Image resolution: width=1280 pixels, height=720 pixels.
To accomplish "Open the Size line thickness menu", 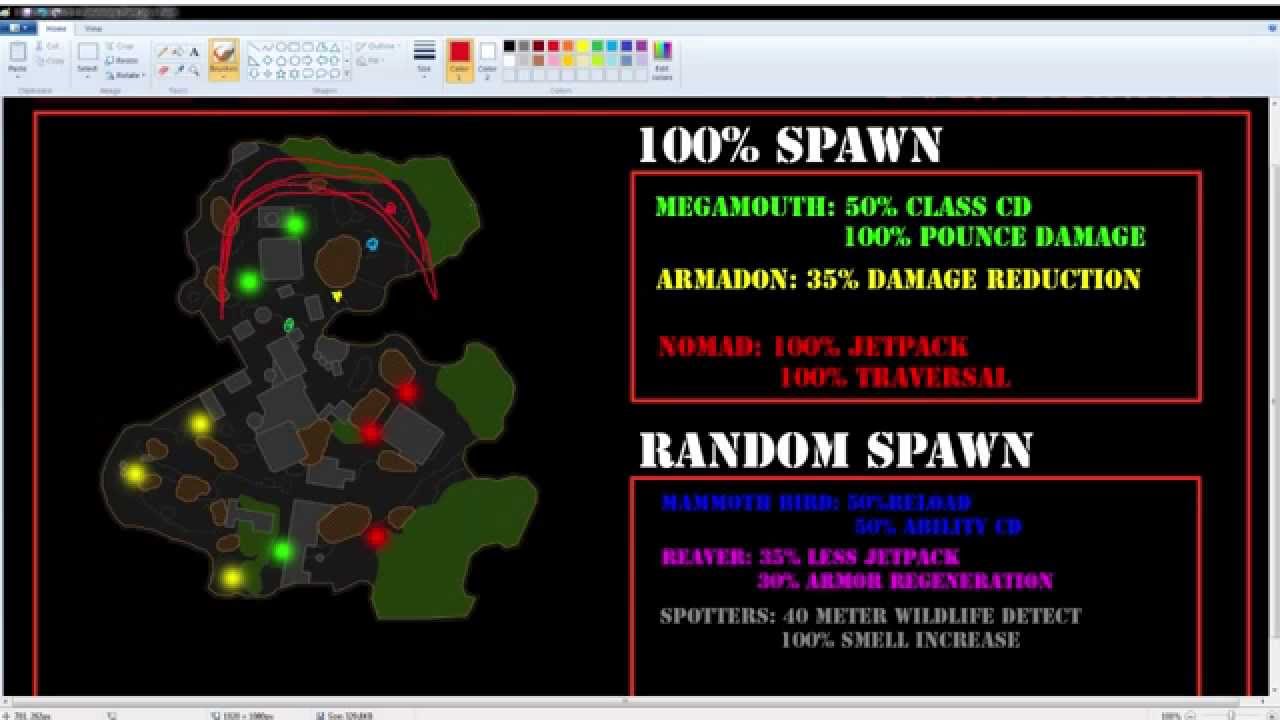I will (424, 60).
